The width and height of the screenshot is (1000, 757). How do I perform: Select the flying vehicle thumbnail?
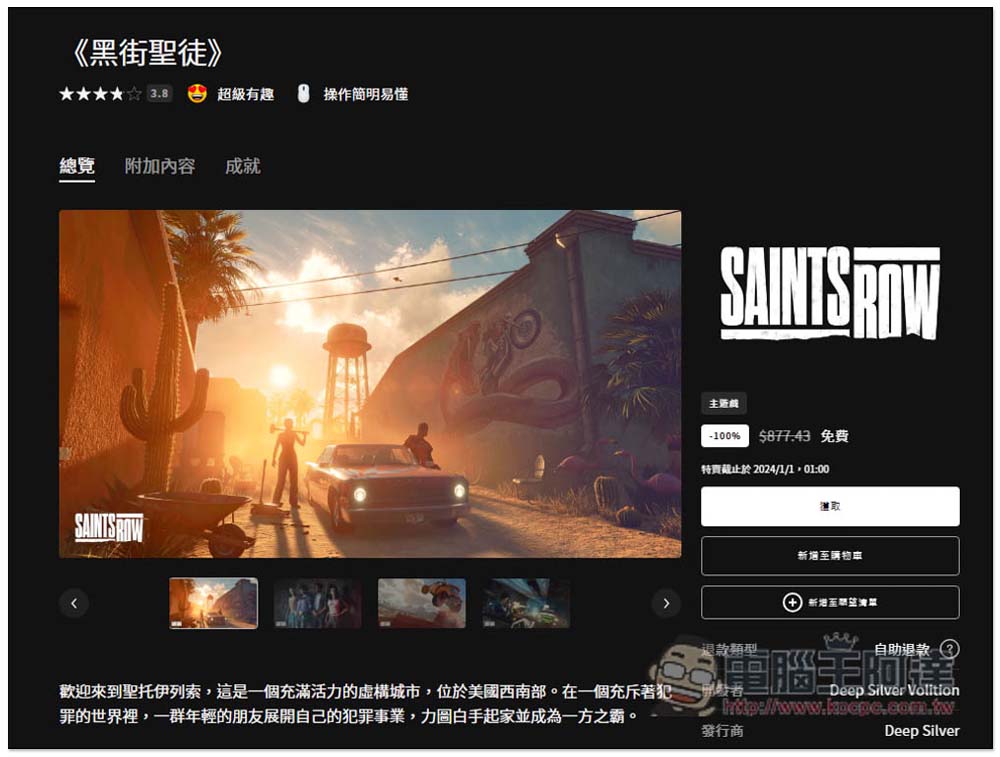pos(422,603)
